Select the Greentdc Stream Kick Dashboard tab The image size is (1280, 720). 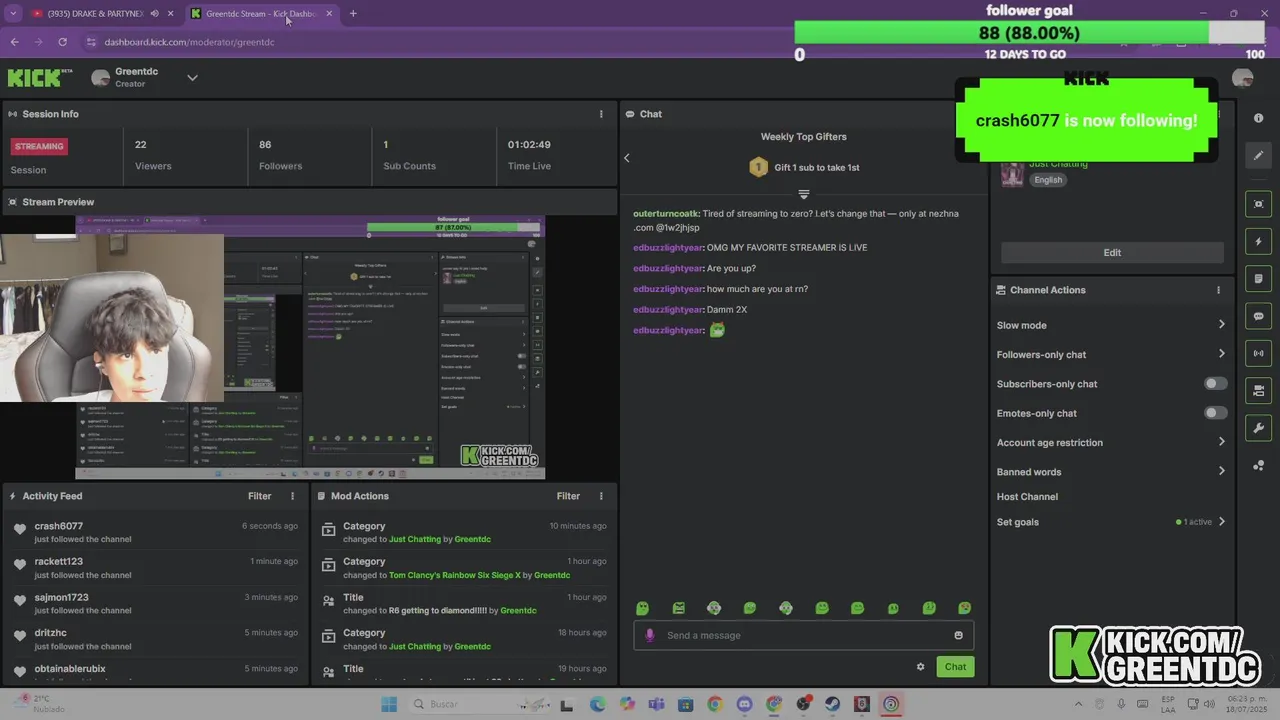(262, 14)
